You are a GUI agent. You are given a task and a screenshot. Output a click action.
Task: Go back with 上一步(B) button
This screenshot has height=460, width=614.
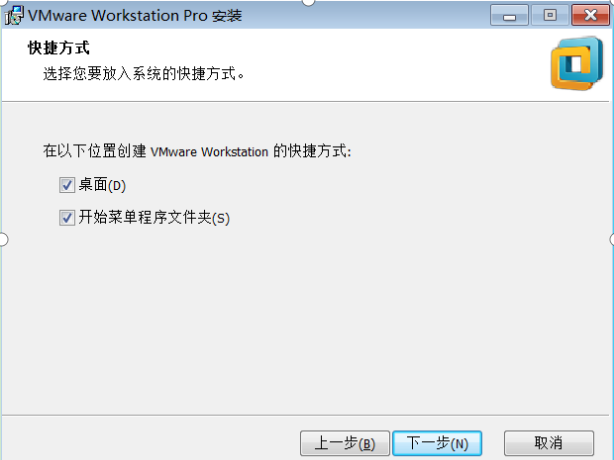point(345,443)
